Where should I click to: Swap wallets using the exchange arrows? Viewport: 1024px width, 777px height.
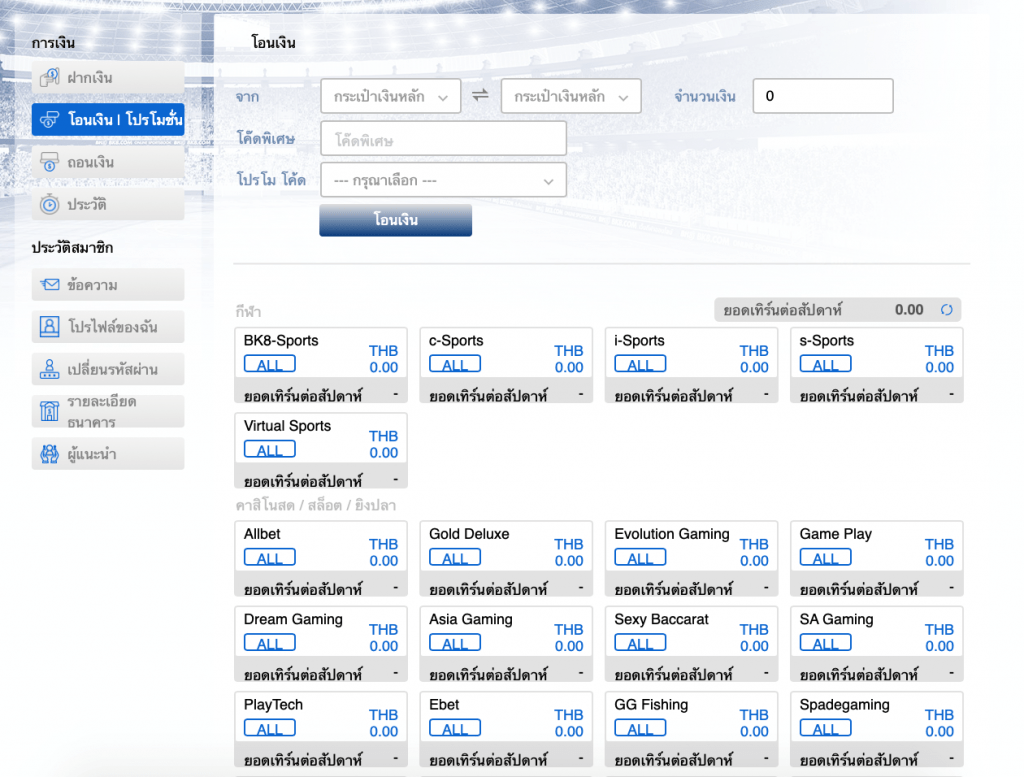[x=480, y=95]
